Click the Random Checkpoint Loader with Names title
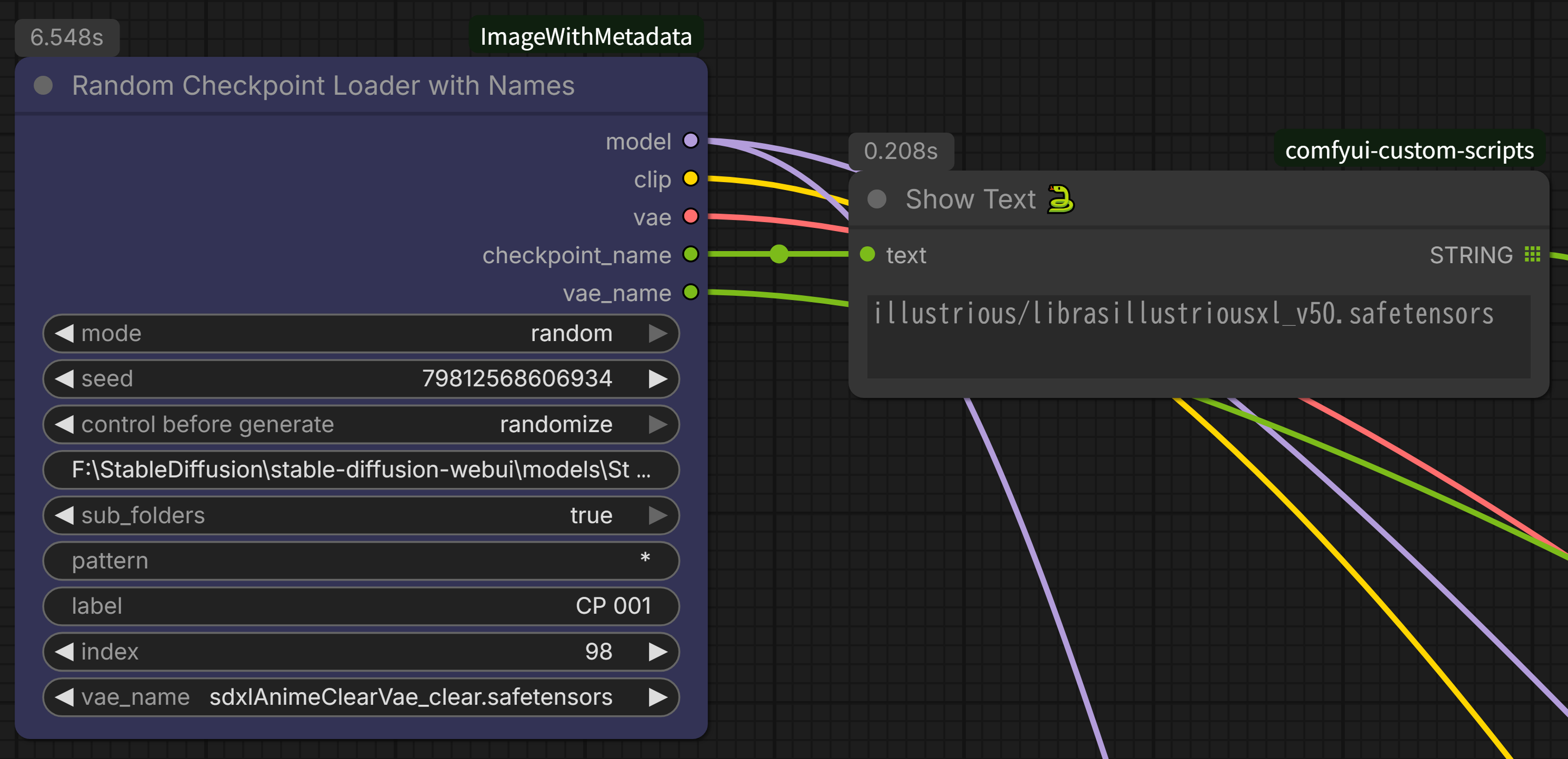This screenshot has height=759, width=1568. pos(323,86)
